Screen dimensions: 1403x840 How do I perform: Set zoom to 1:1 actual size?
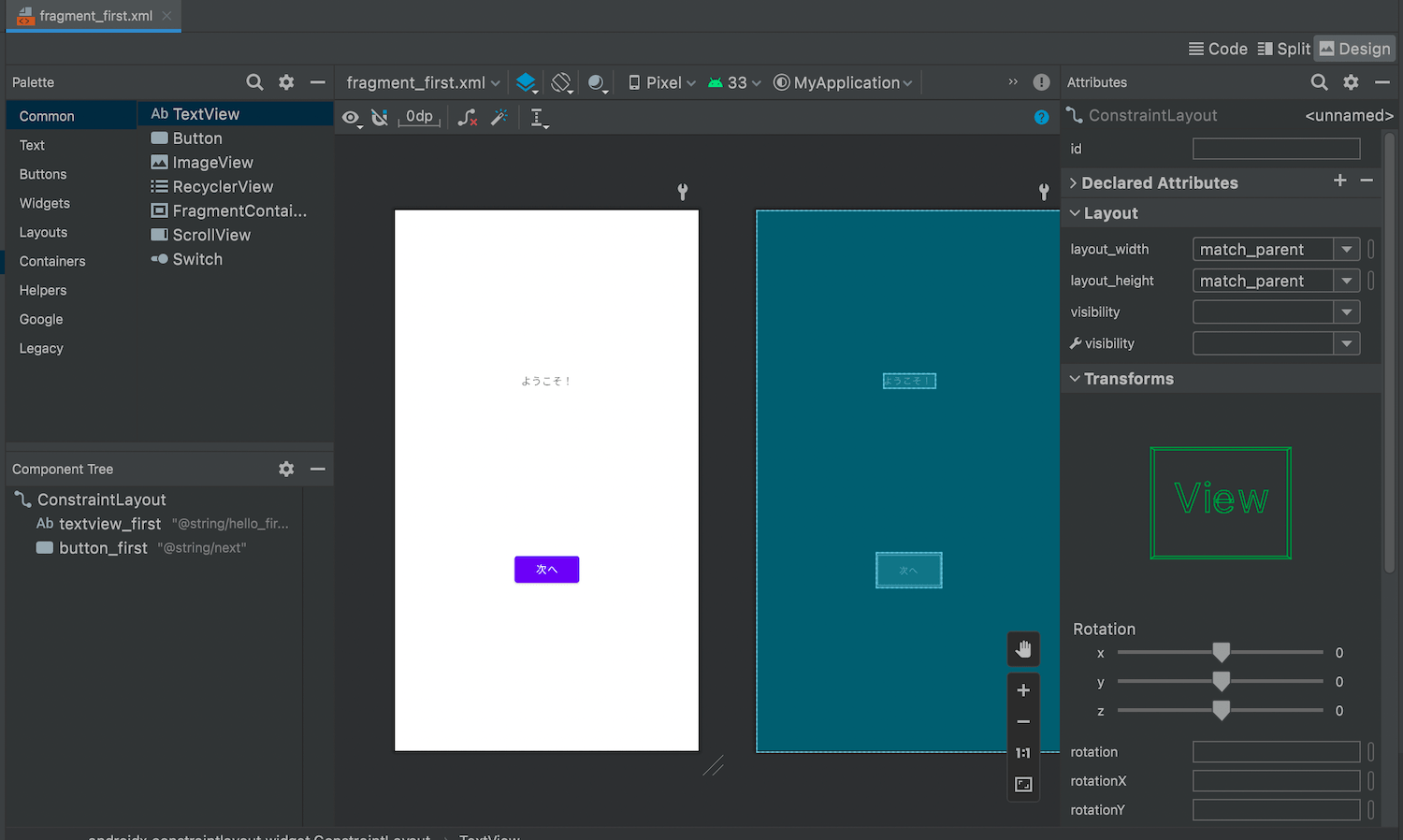1023,753
